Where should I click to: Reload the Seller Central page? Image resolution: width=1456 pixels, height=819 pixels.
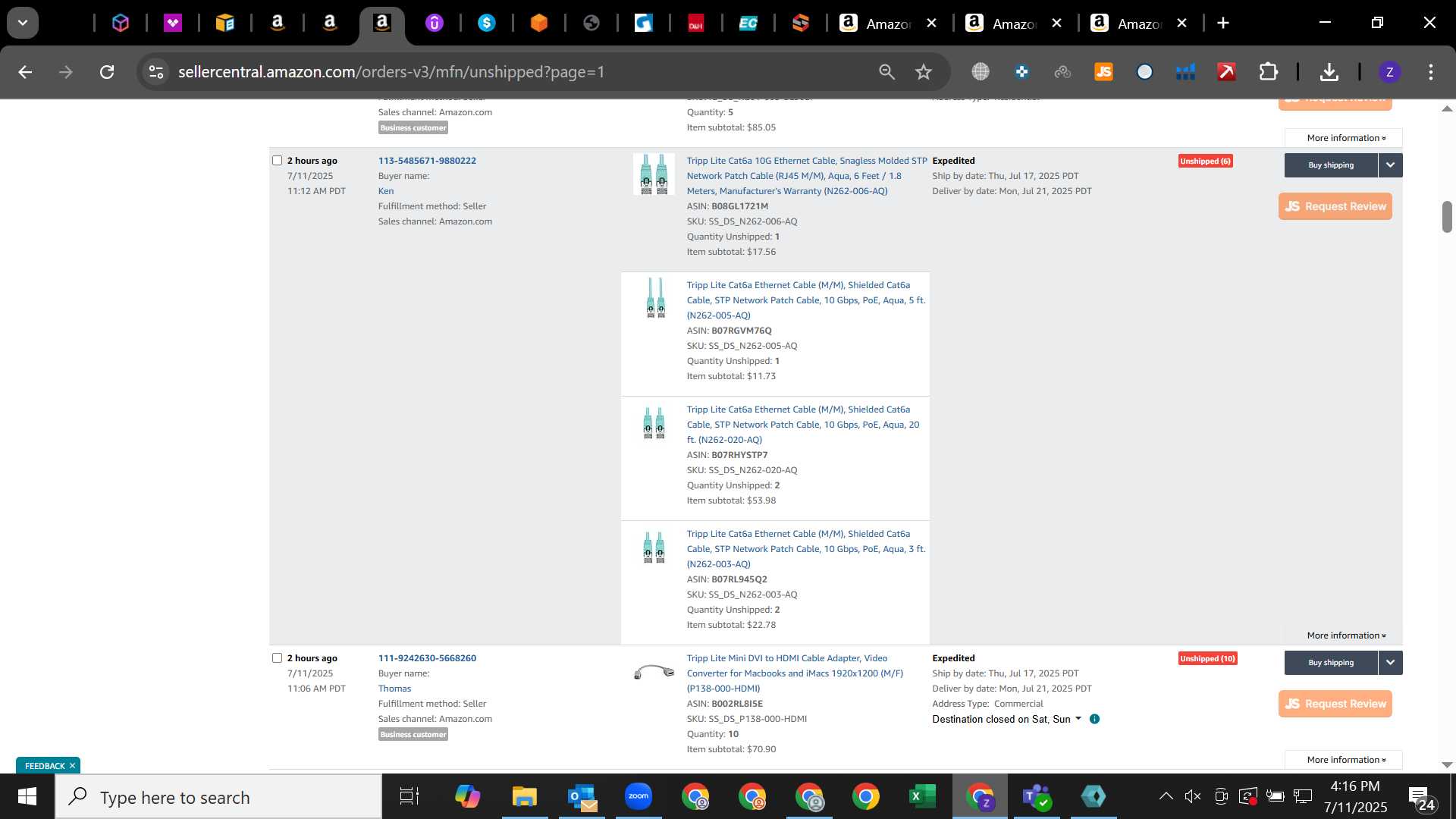point(107,72)
